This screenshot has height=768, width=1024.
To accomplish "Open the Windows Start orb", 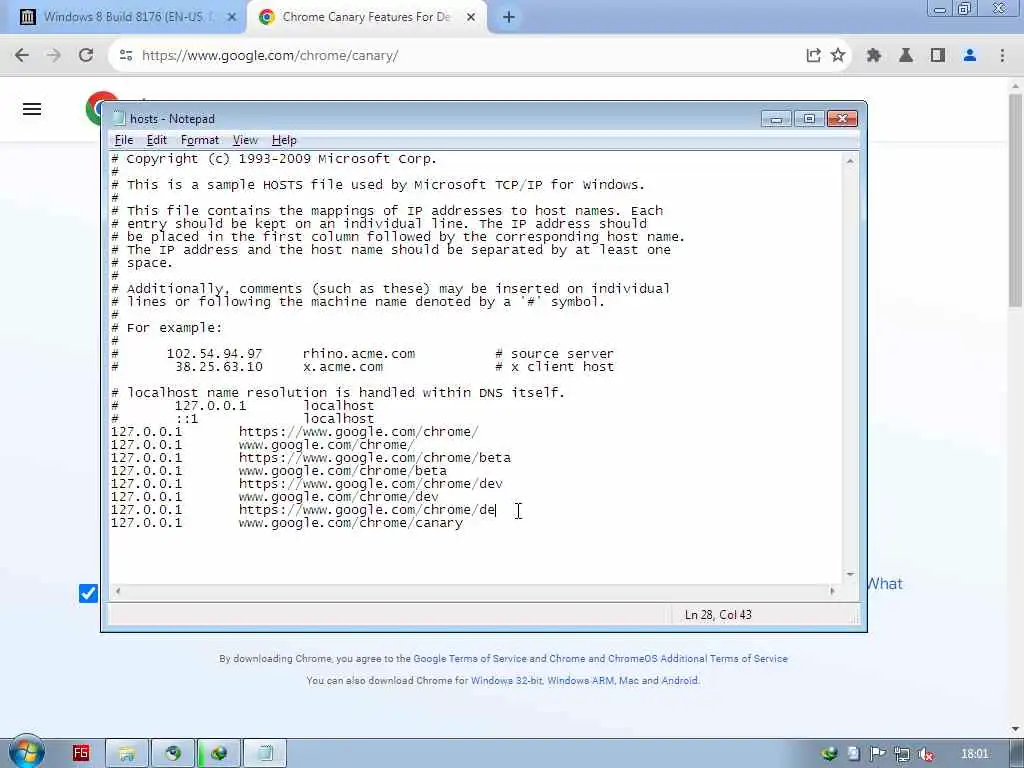I will [26, 752].
